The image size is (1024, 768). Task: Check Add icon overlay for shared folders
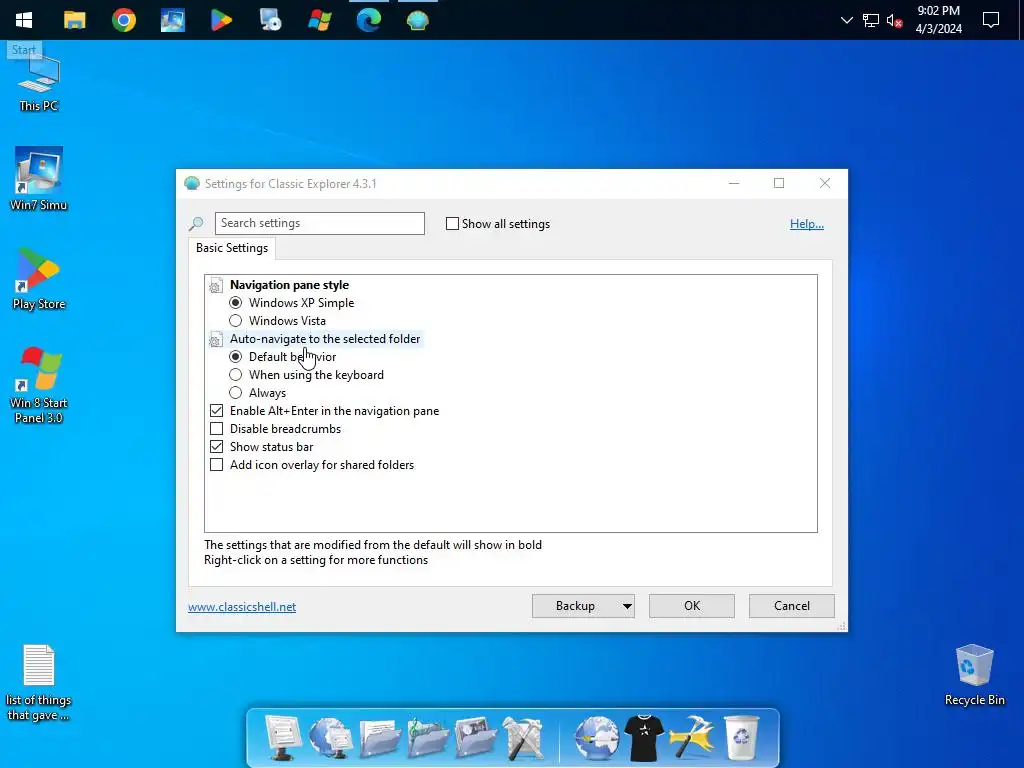216,465
